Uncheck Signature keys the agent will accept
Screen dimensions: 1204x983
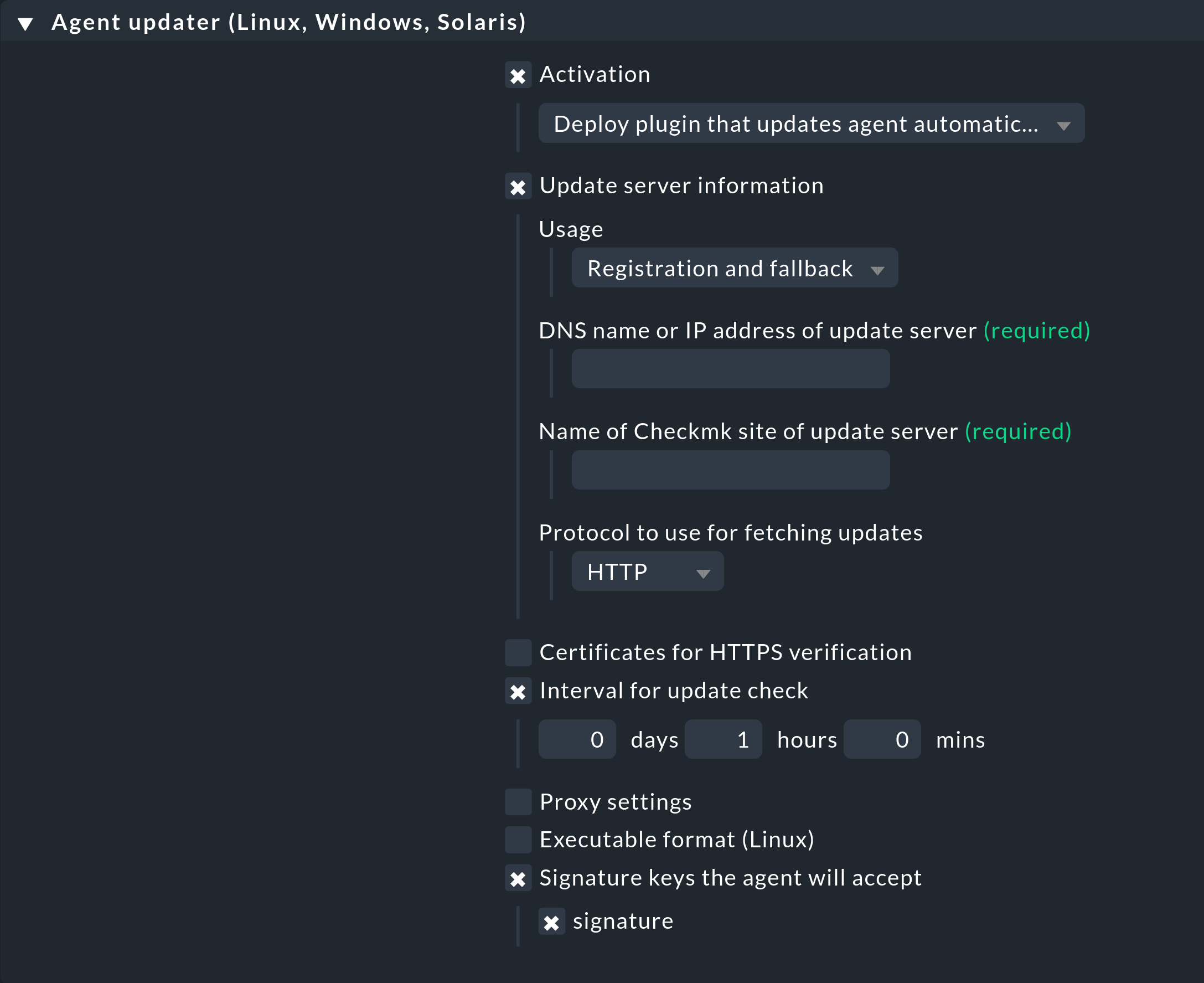click(518, 878)
